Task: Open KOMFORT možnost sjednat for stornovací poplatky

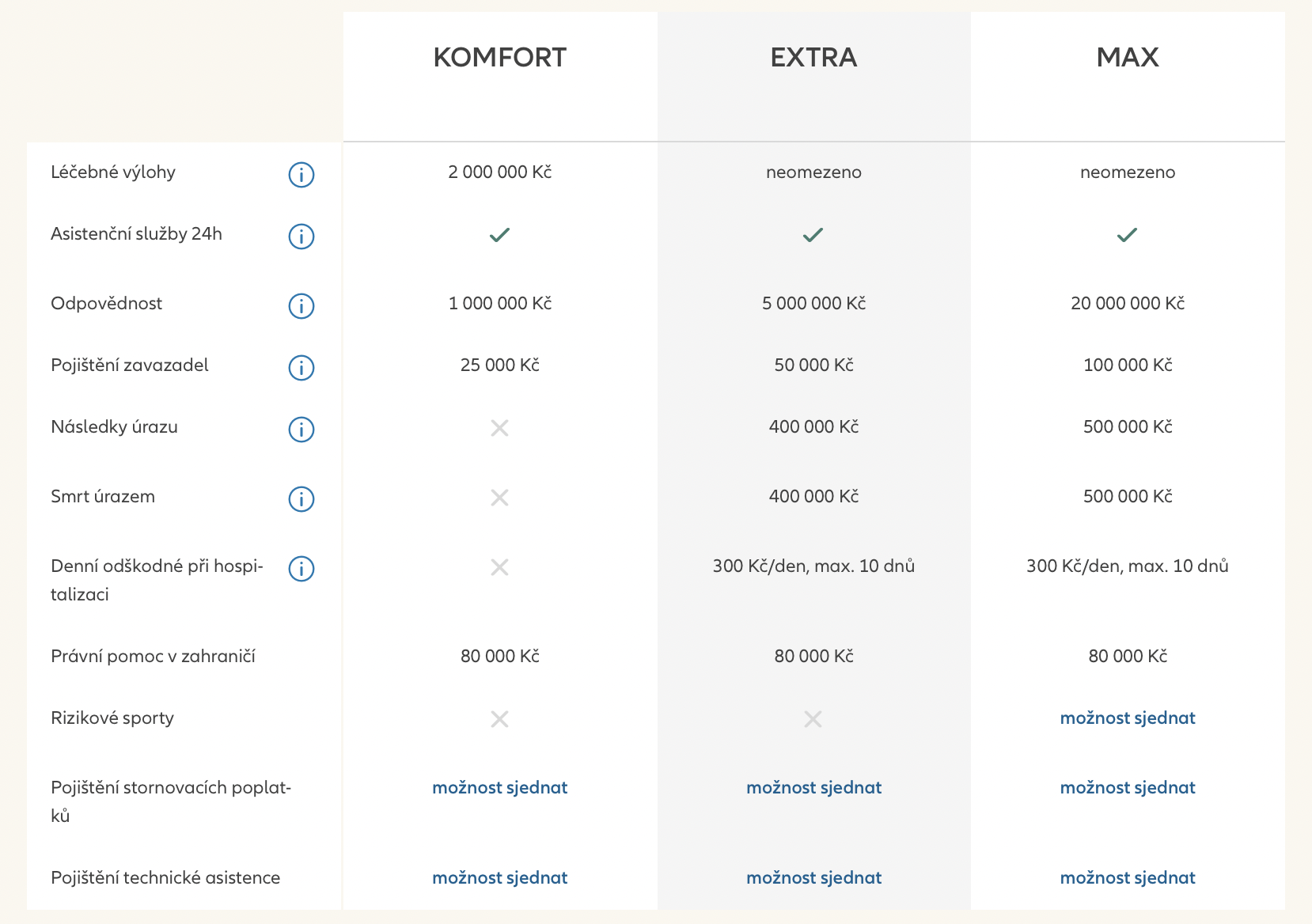Action: click(x=499, y=788)
